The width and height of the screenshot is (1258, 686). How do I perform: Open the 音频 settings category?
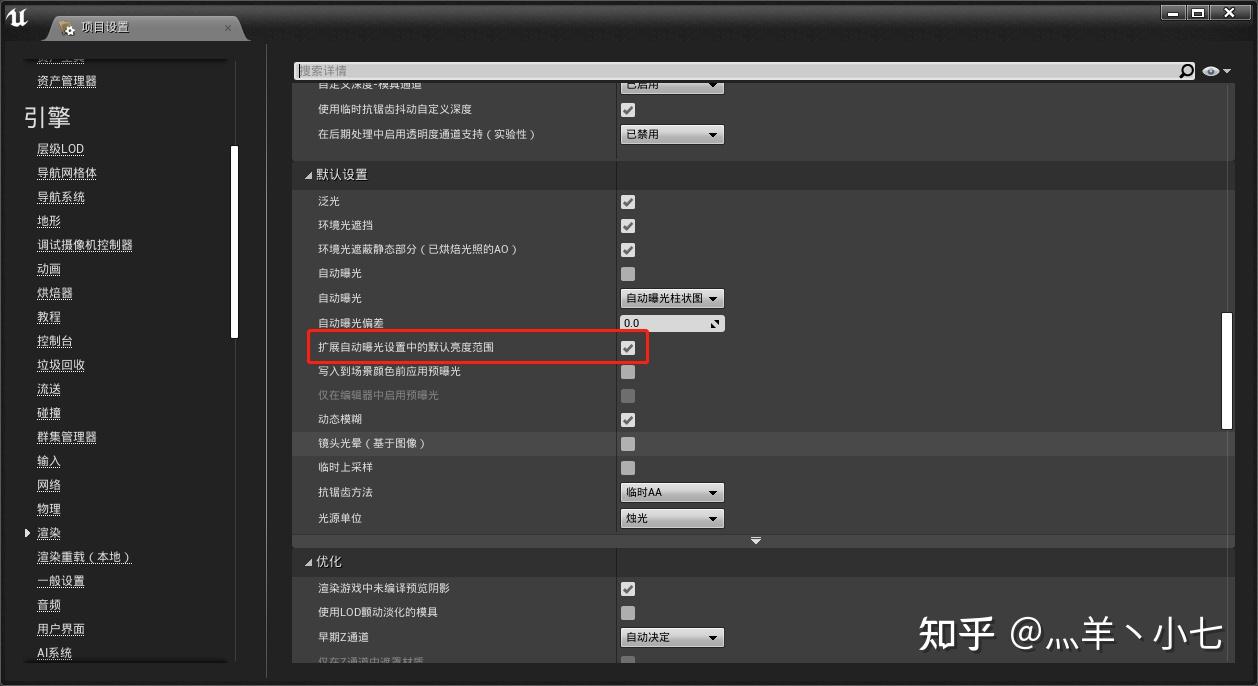tap(48, 604)
